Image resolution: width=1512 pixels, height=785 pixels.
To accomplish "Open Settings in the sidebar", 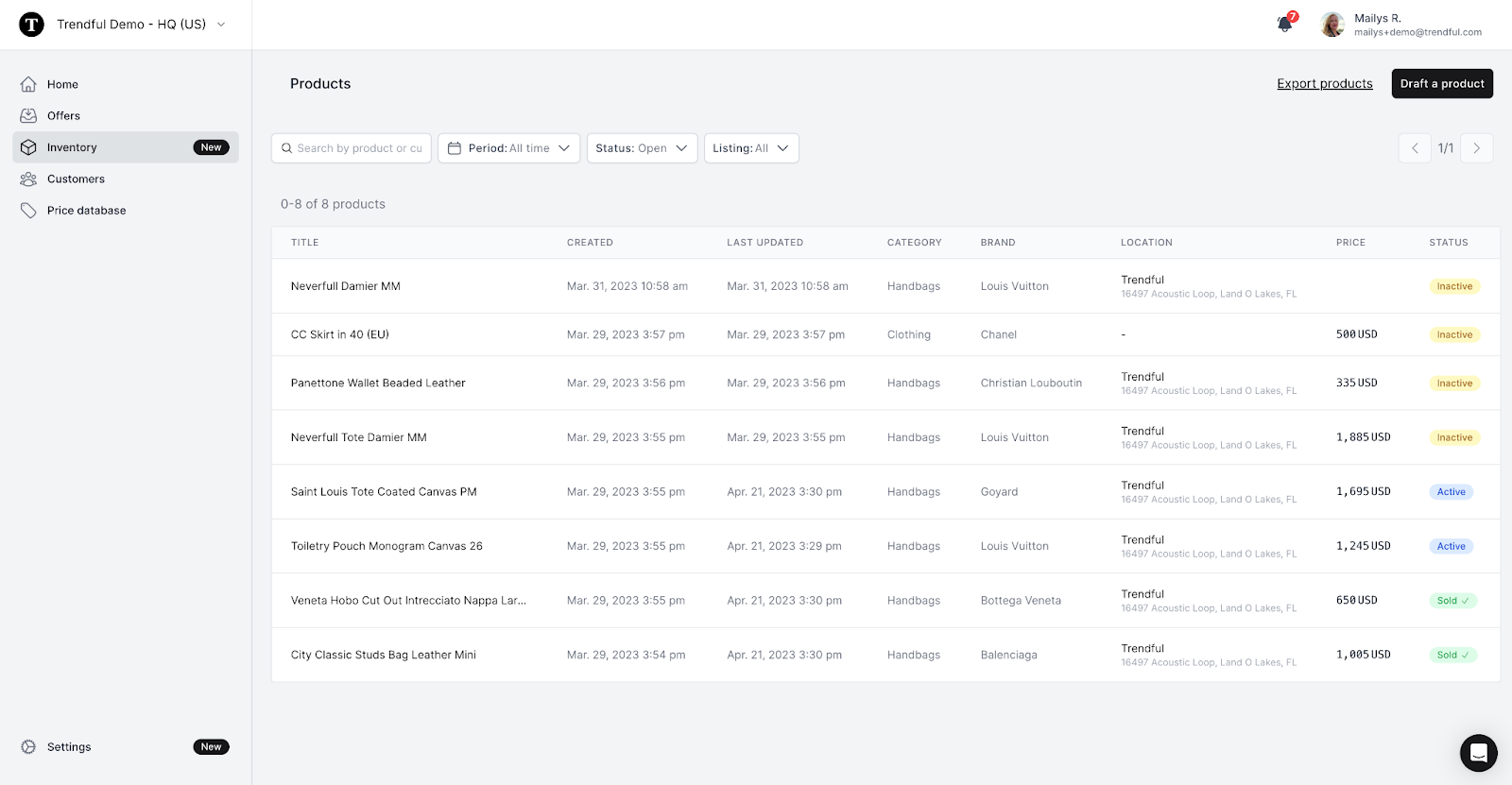I will [x=126, y=747].
